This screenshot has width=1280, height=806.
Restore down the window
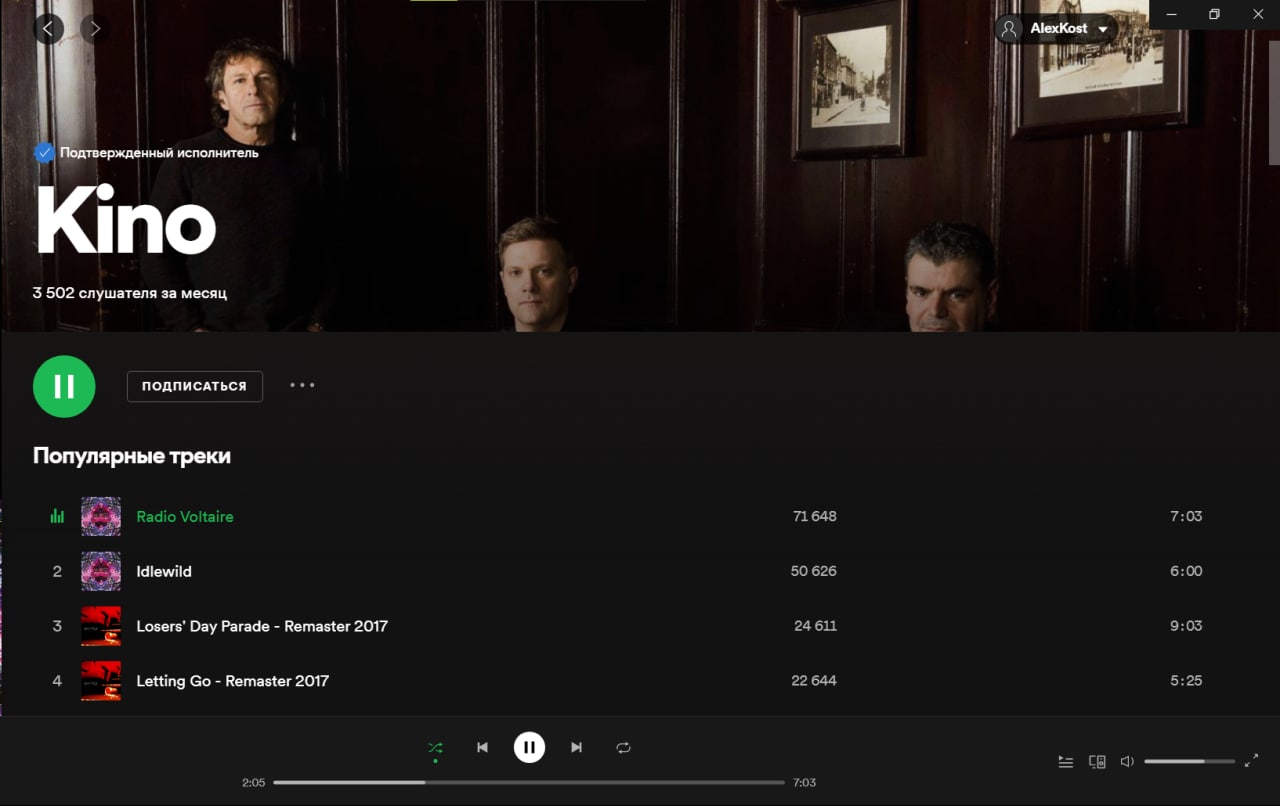tap(1214, 14)
